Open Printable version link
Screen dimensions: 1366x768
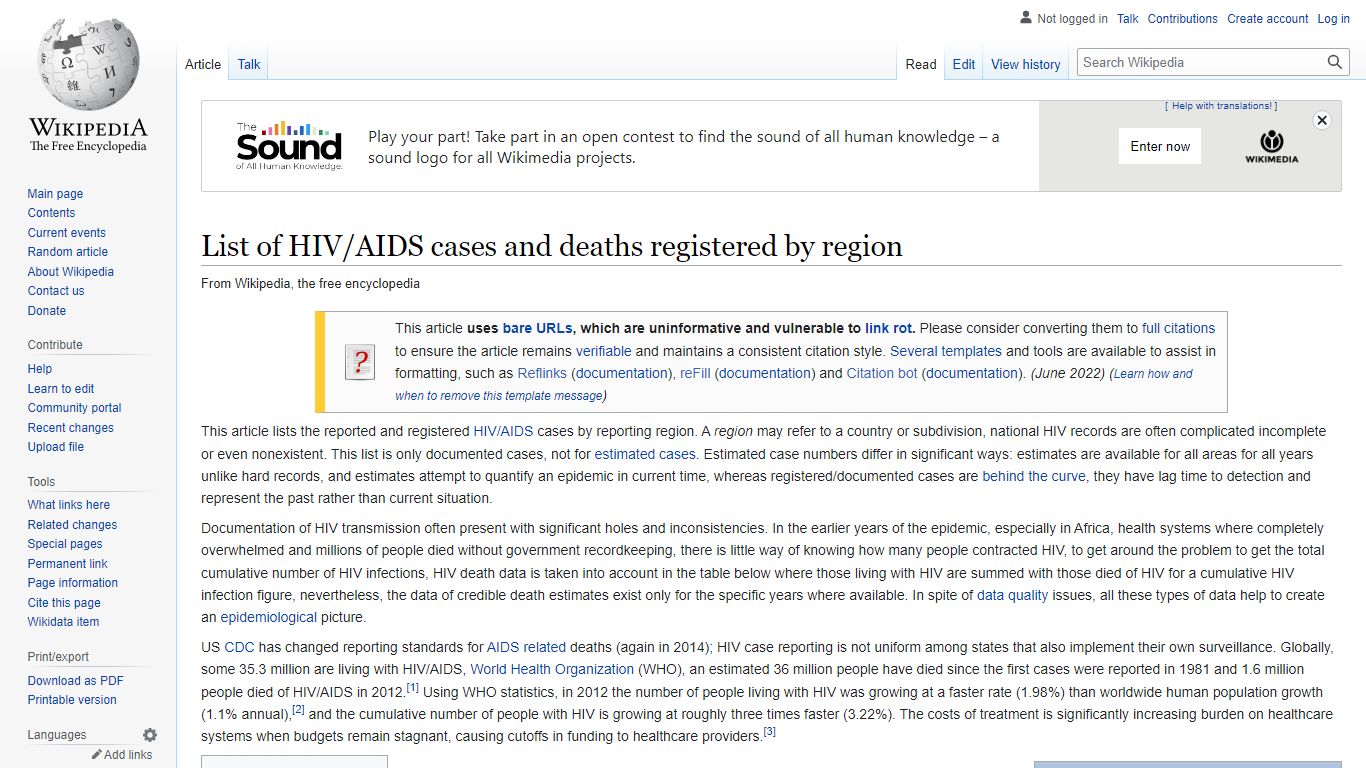coord(72,700)
